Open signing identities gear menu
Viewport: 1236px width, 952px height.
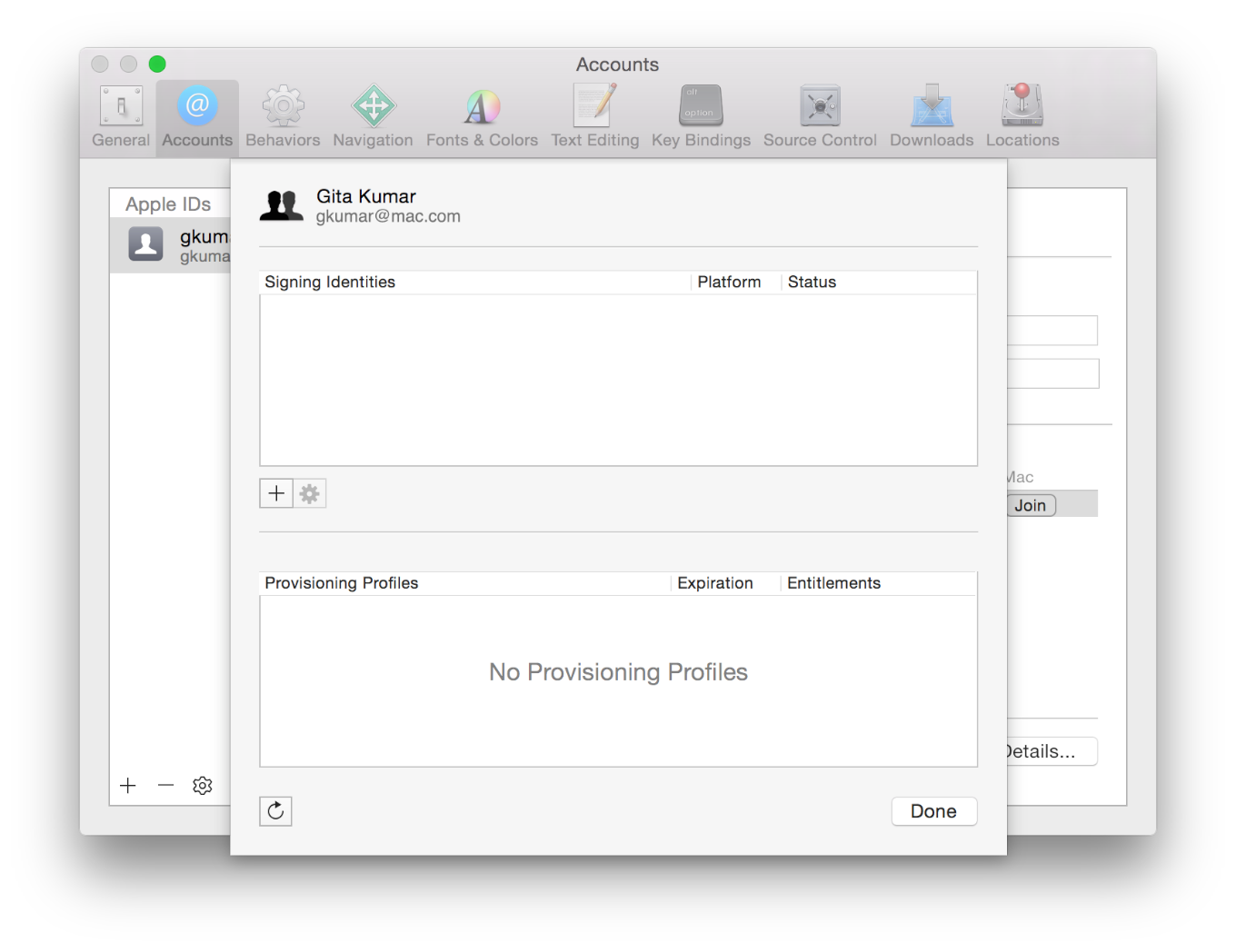(310, 493)
